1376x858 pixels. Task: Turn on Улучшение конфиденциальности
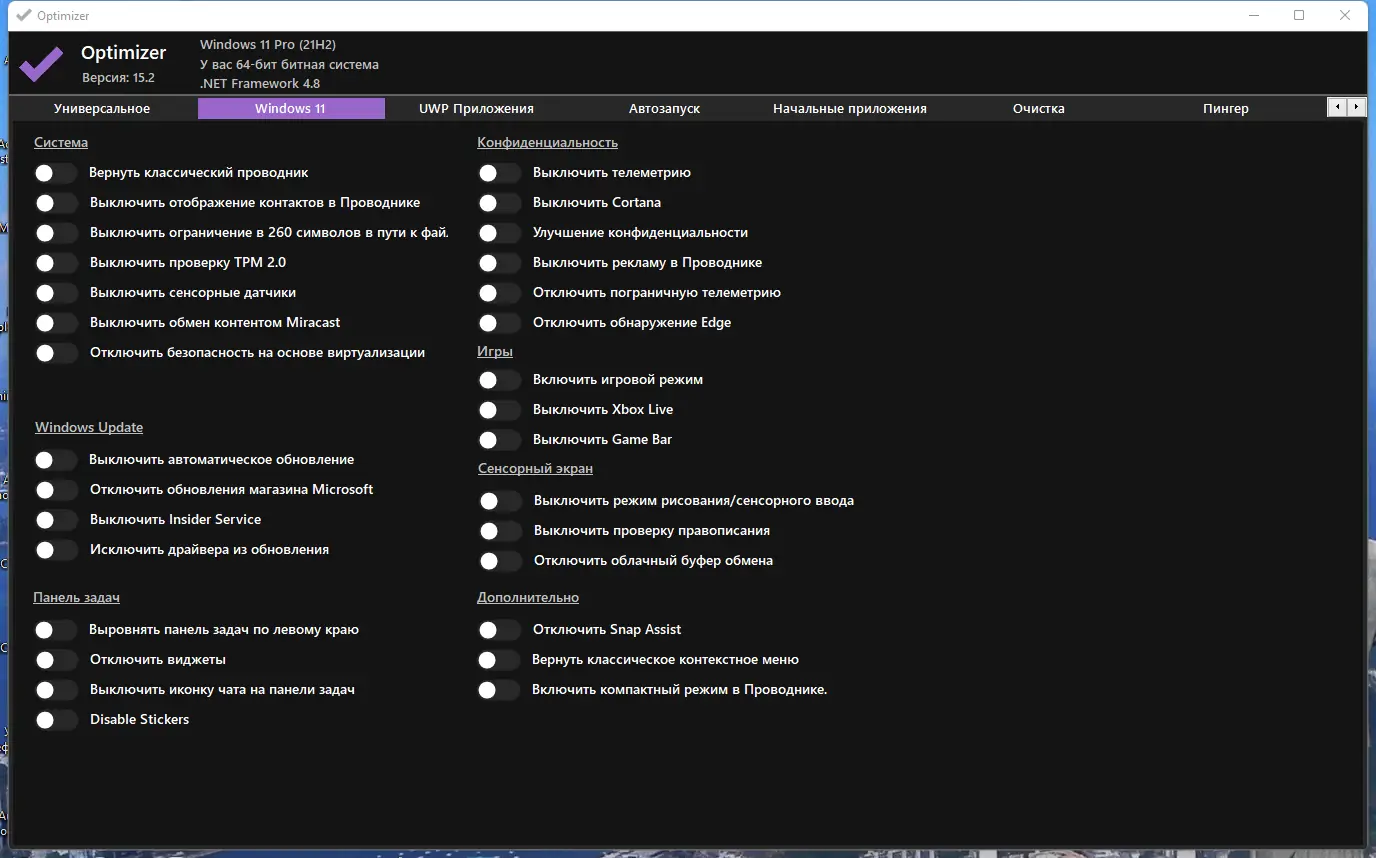tap(500, 233)
